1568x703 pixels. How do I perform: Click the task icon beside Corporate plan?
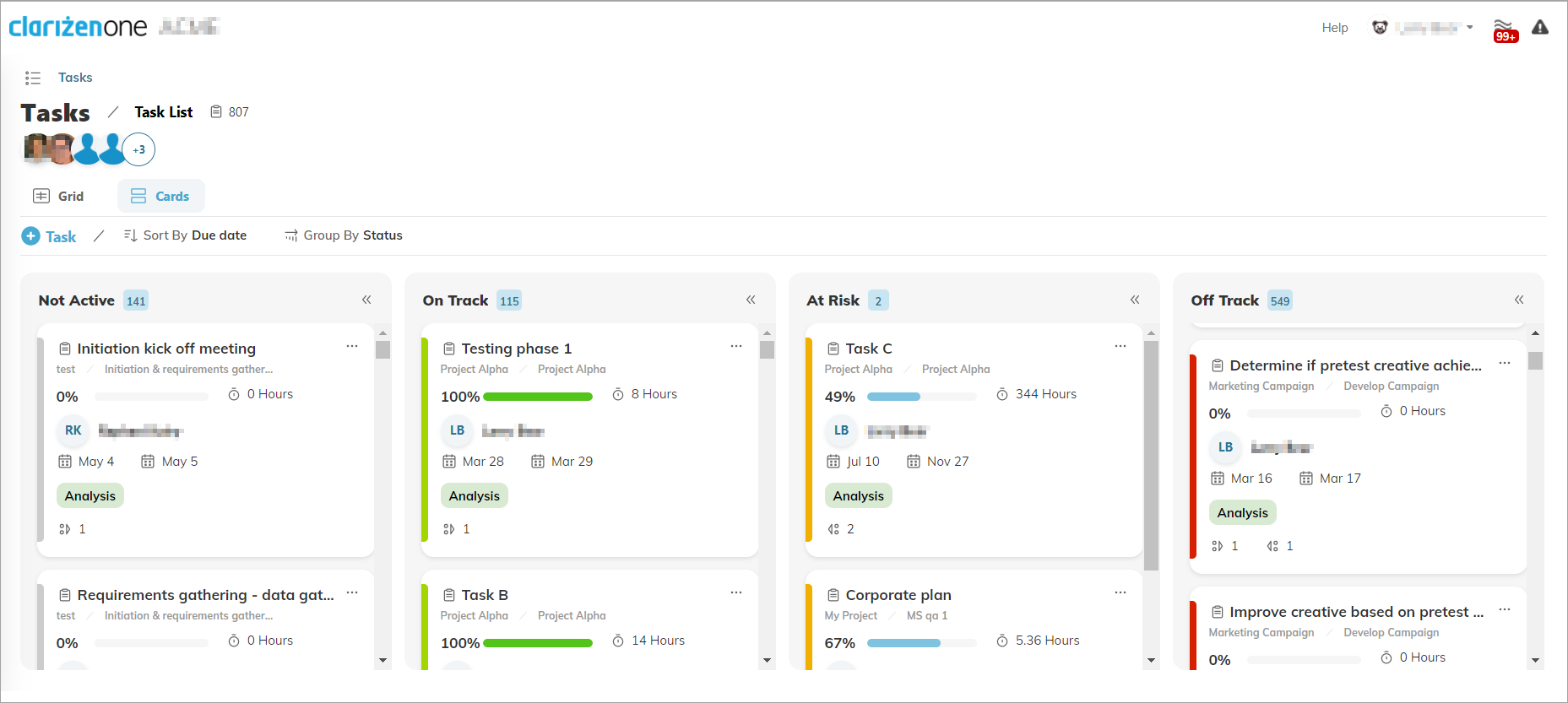tap(833, 595)
